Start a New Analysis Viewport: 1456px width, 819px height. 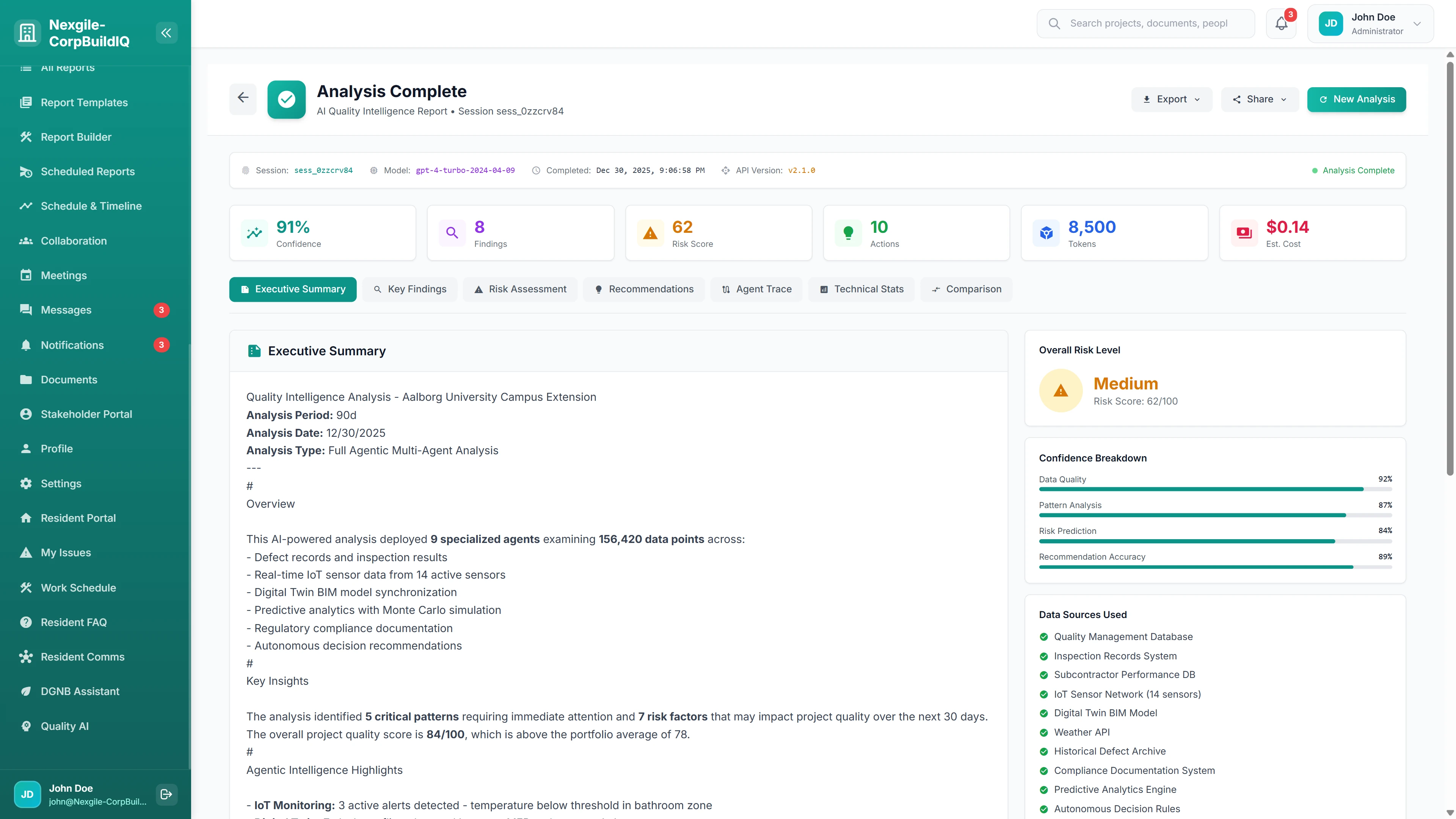[1357, 99]
